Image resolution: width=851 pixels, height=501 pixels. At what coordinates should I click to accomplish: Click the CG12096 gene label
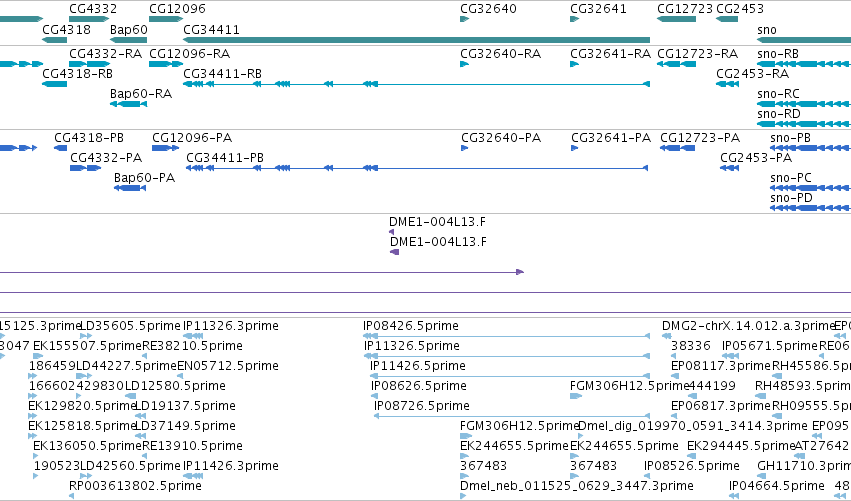177,9
